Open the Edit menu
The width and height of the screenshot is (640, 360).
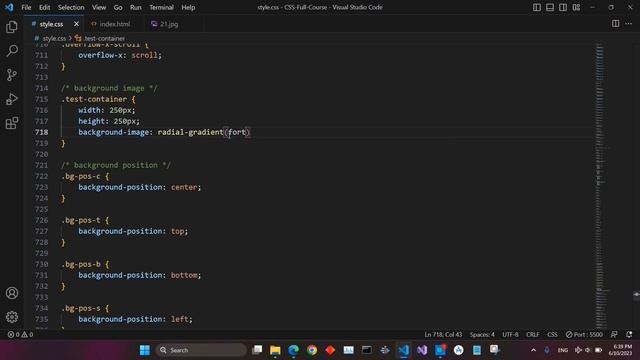pos(44,7)
